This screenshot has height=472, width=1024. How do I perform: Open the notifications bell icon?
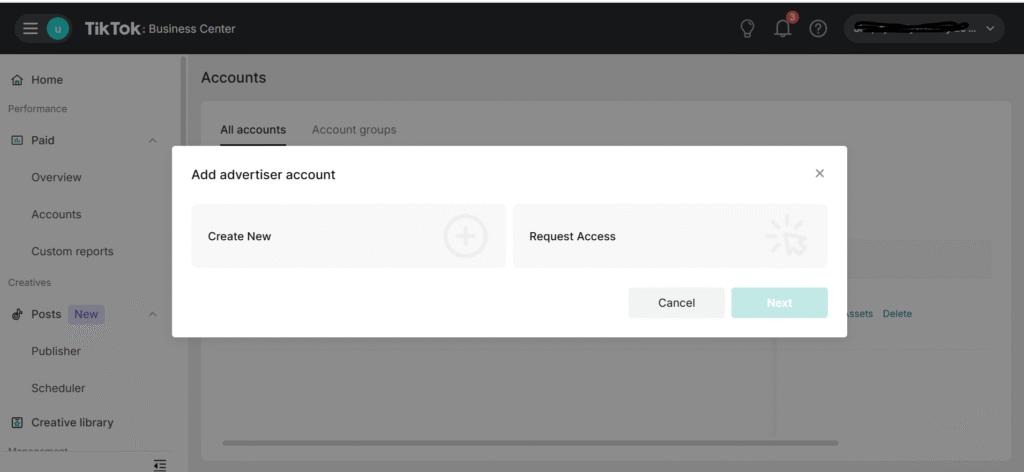pyautogui.click(x=783, y=29)
